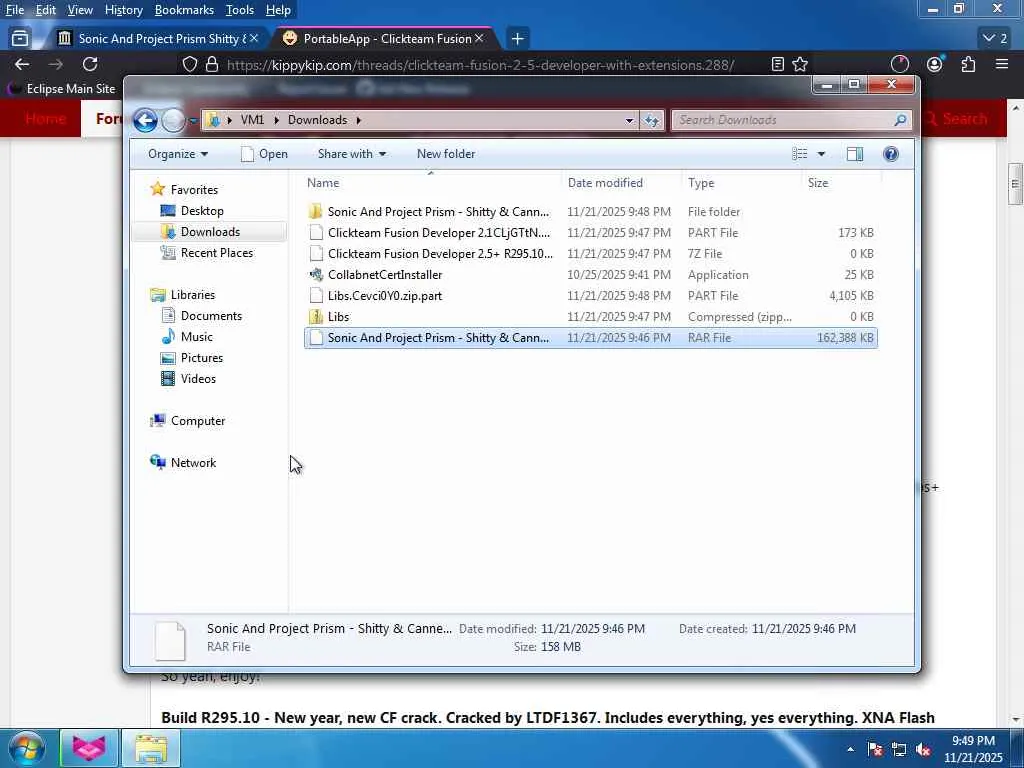The image size is (1024, 768).
Task: Select Favorites in navigation pane
Action: point(194,189)
